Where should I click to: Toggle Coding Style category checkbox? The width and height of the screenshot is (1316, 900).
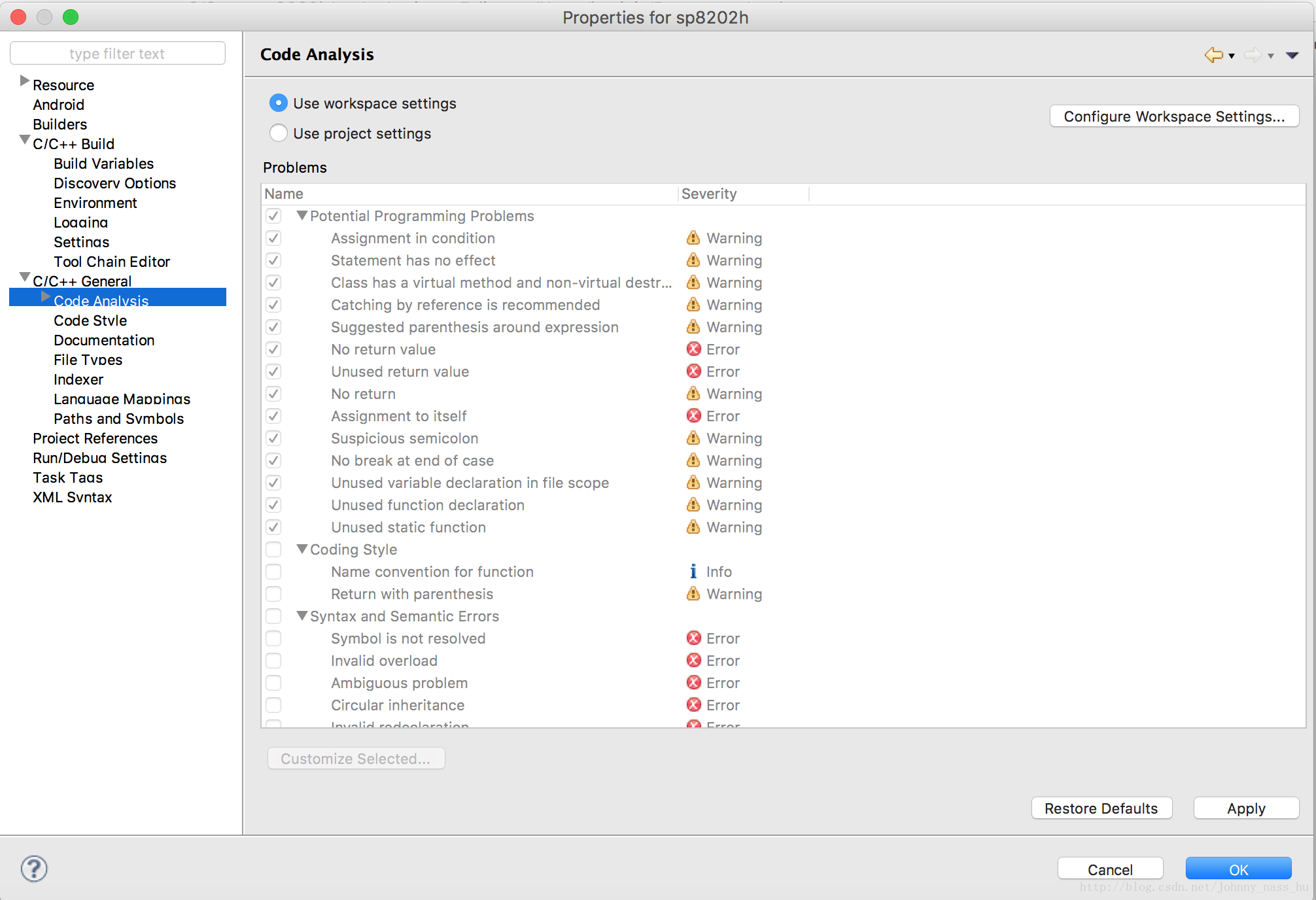click(x=273, y=549)
